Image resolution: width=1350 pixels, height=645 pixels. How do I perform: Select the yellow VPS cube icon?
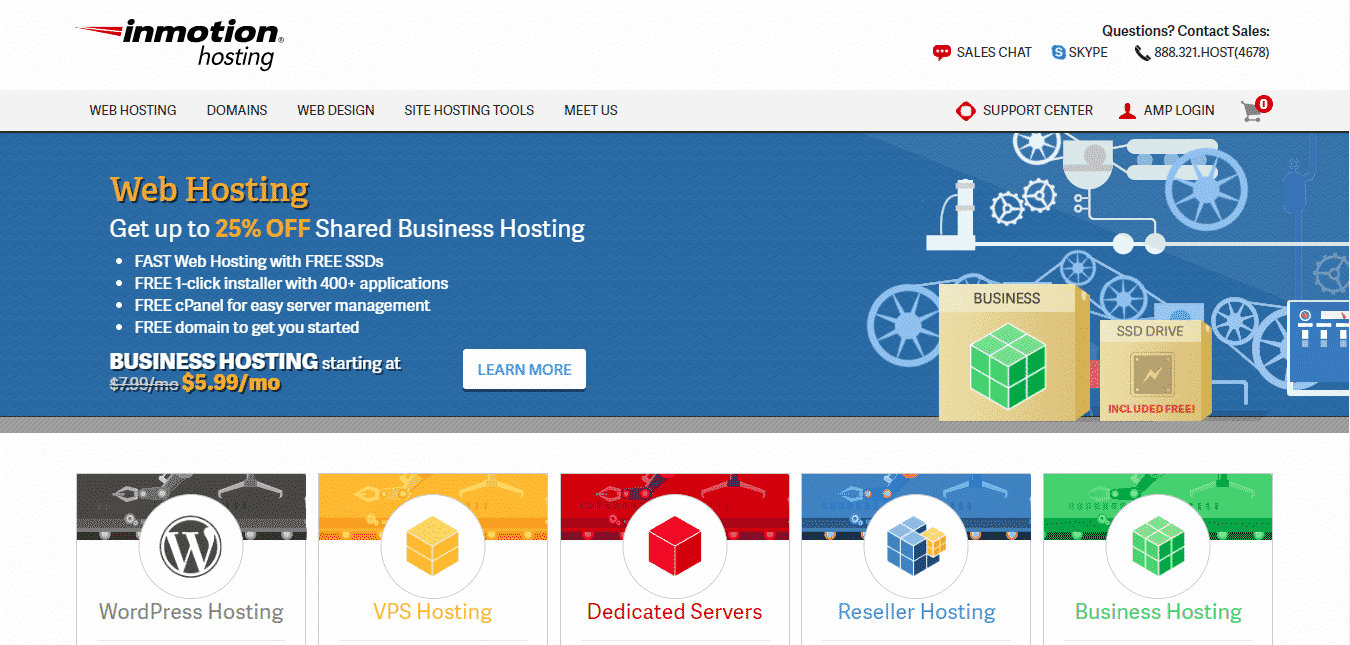click(433, 547)
